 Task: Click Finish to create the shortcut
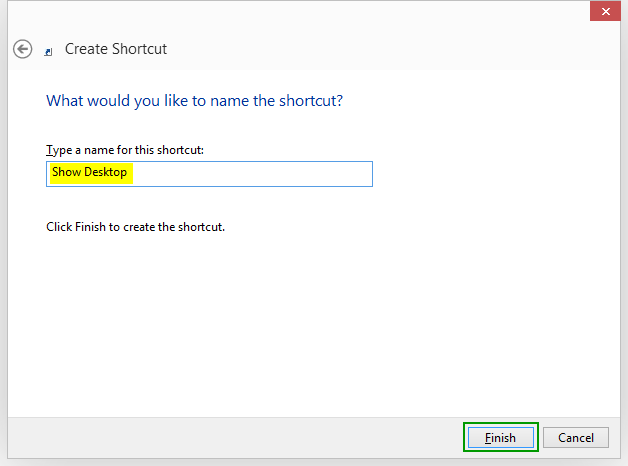click(x=501, y=438)
